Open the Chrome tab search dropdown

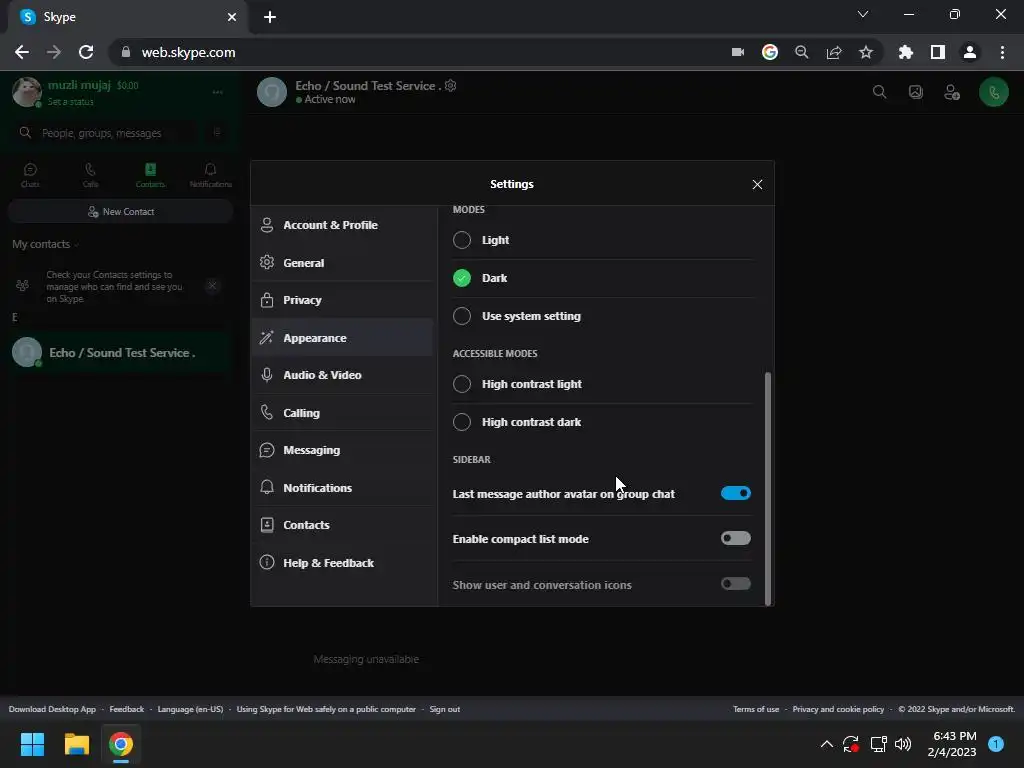tap(863, 14)
